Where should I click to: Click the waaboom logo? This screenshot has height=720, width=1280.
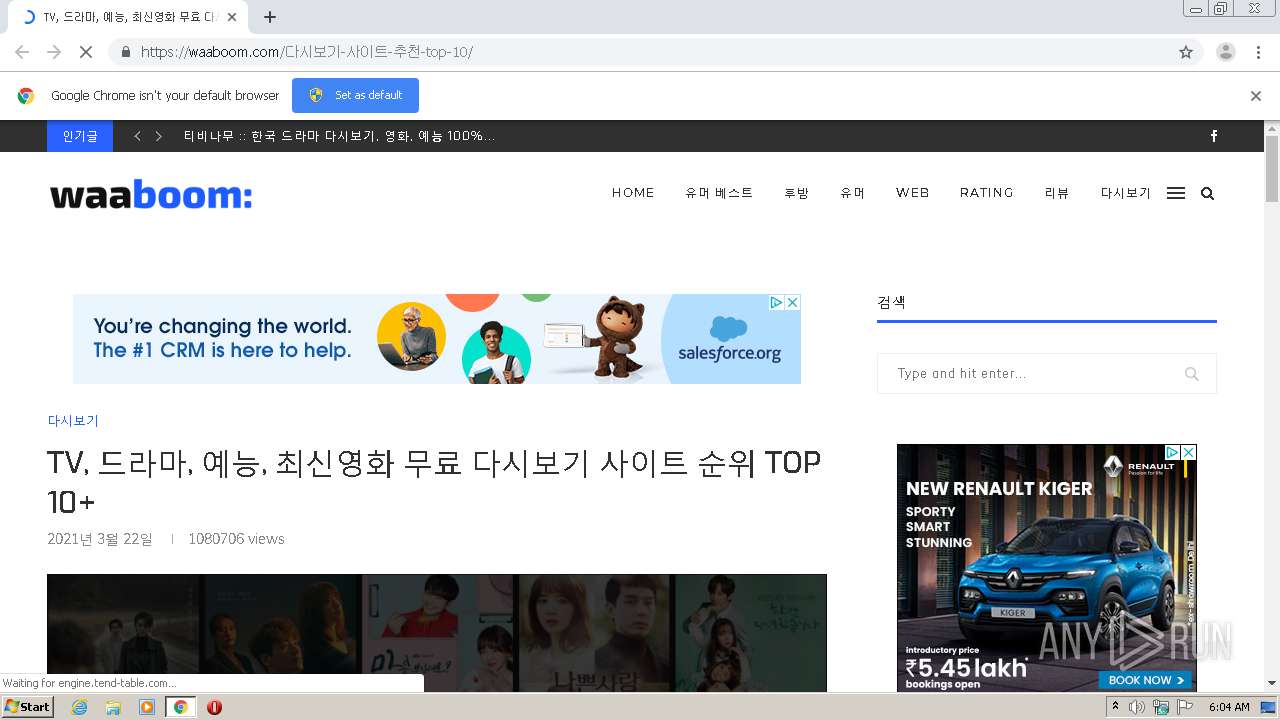tap(151, 195)
